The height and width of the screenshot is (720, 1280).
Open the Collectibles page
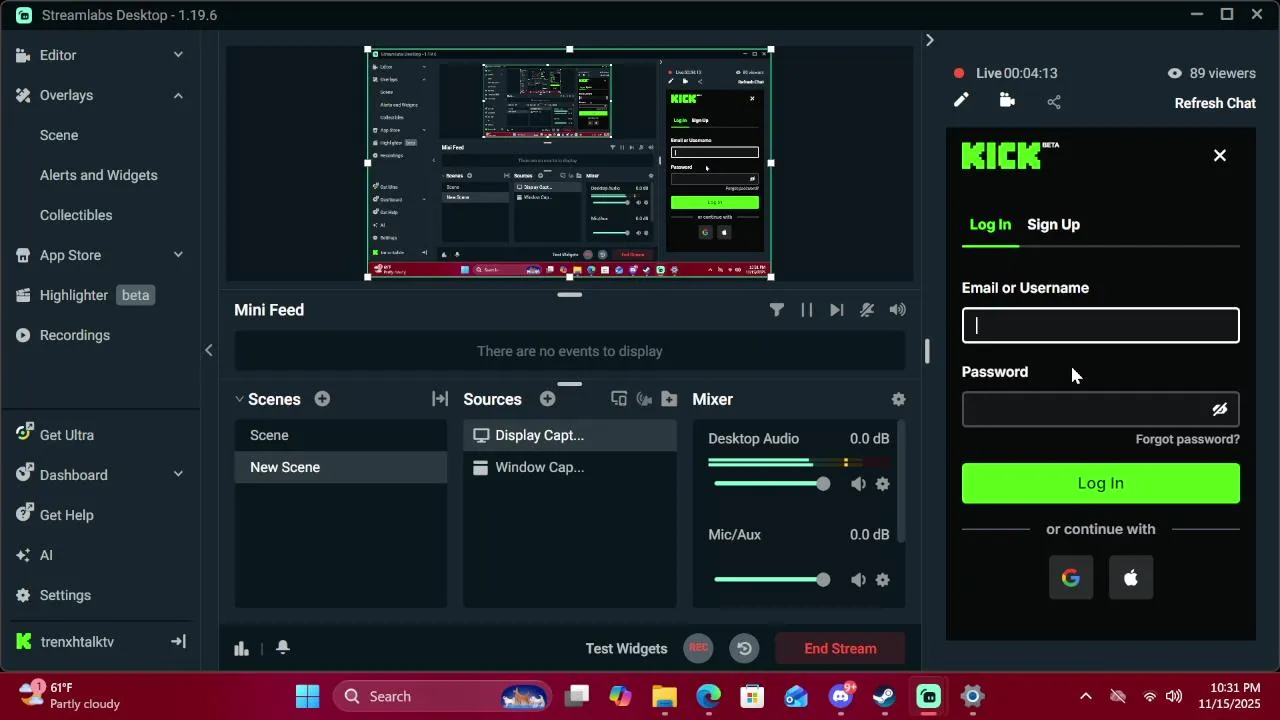click(76, 215)
